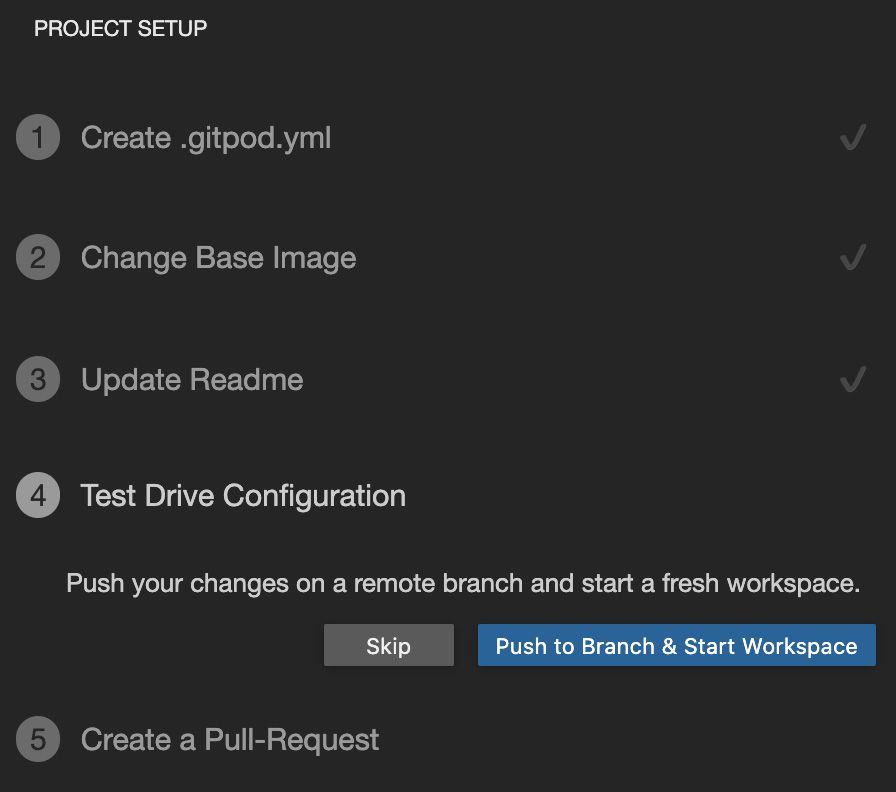Click the step 4 number circle
Image resolution: width=896 pixels, height=792 pixels.
pos(38,495)
